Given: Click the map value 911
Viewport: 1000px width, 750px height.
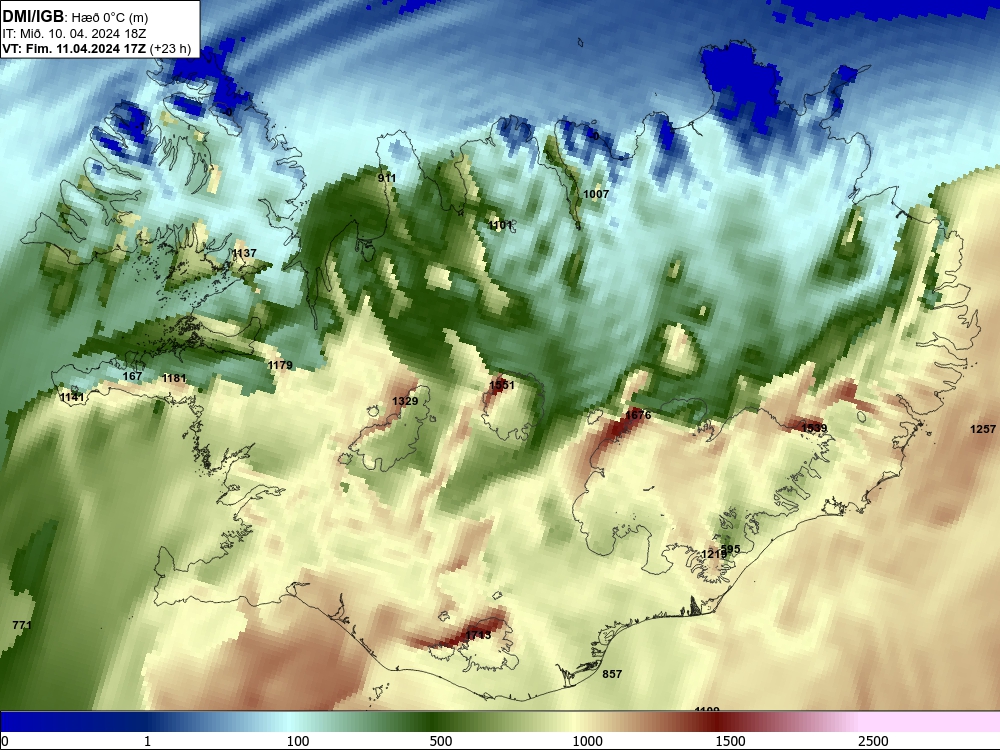Looking at the screenshot, I should pyautogui.click(x=387, y=178).
